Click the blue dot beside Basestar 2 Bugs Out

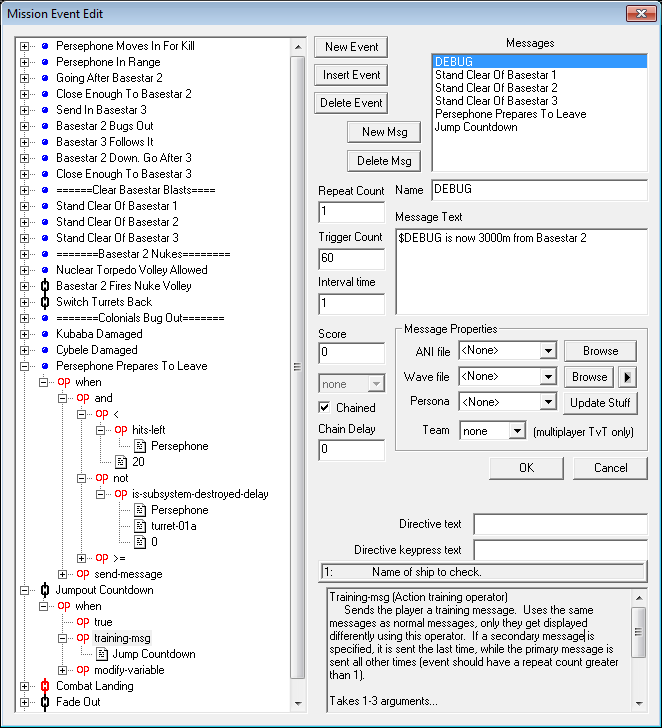[45, 126]
